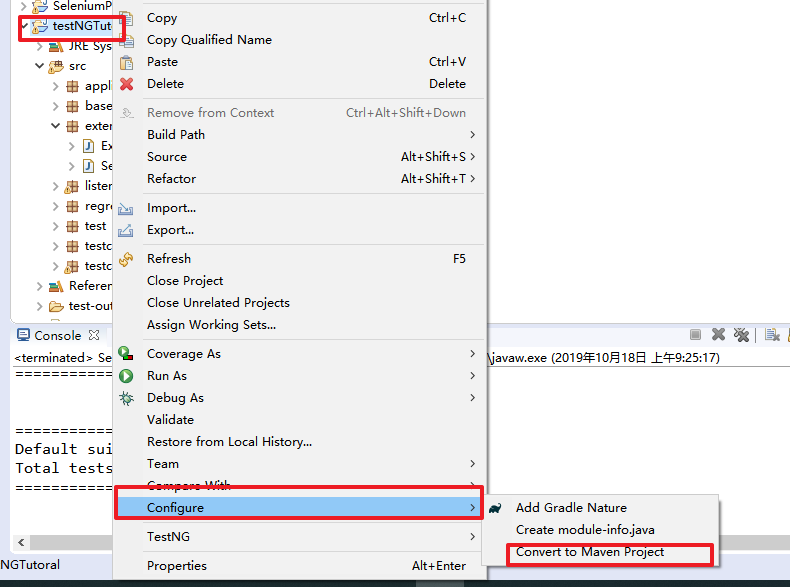Collapse the testNGTutoral project node
The height and width of the screenshot is (587, 790).
(24, 26)
